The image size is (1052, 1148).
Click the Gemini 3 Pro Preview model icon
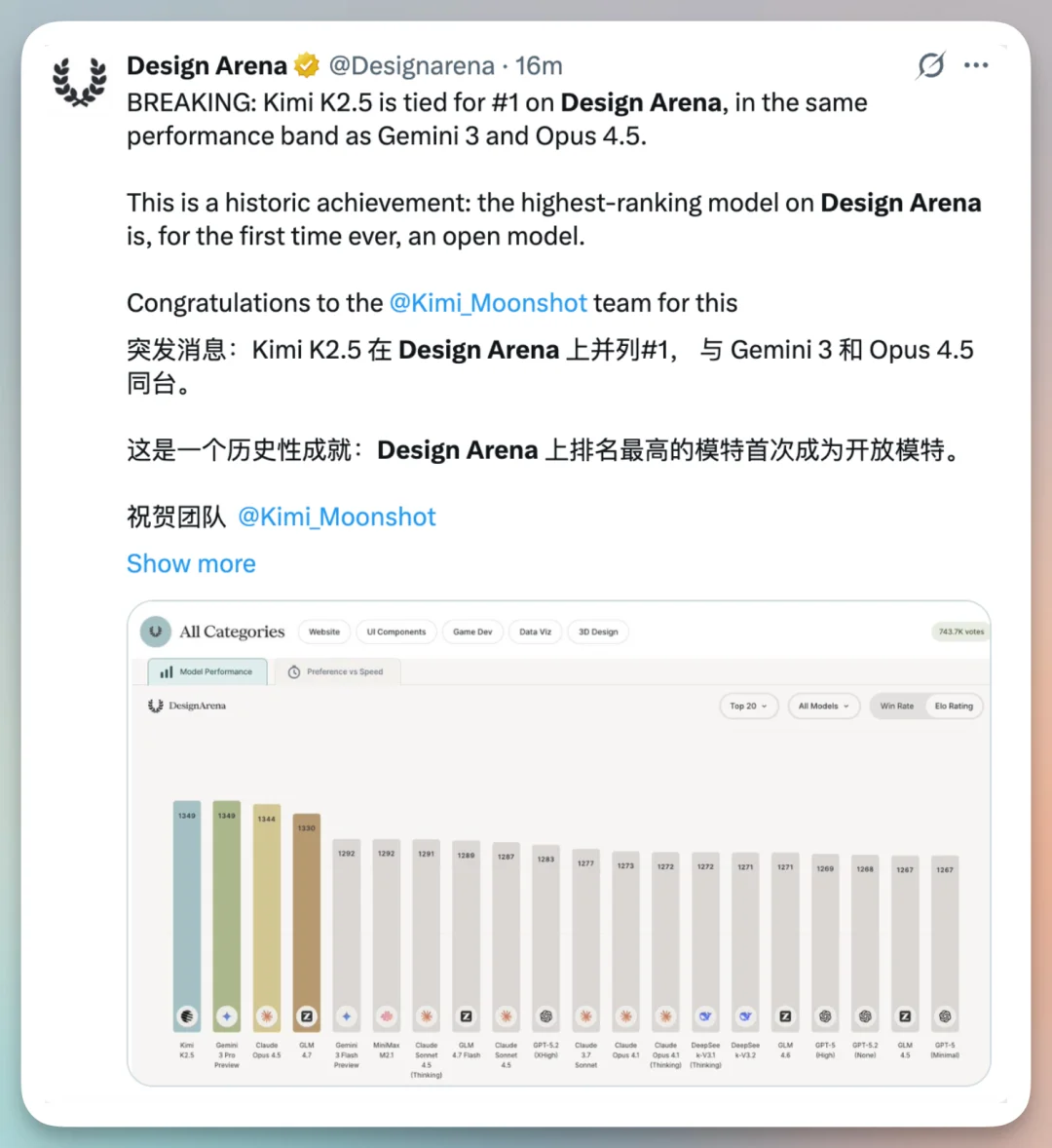click(x=227, y=1016)
